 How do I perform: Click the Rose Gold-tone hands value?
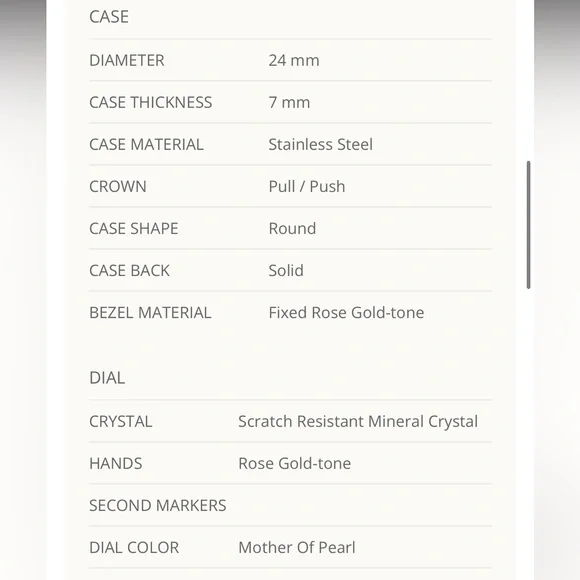click(x=294, y=463)
